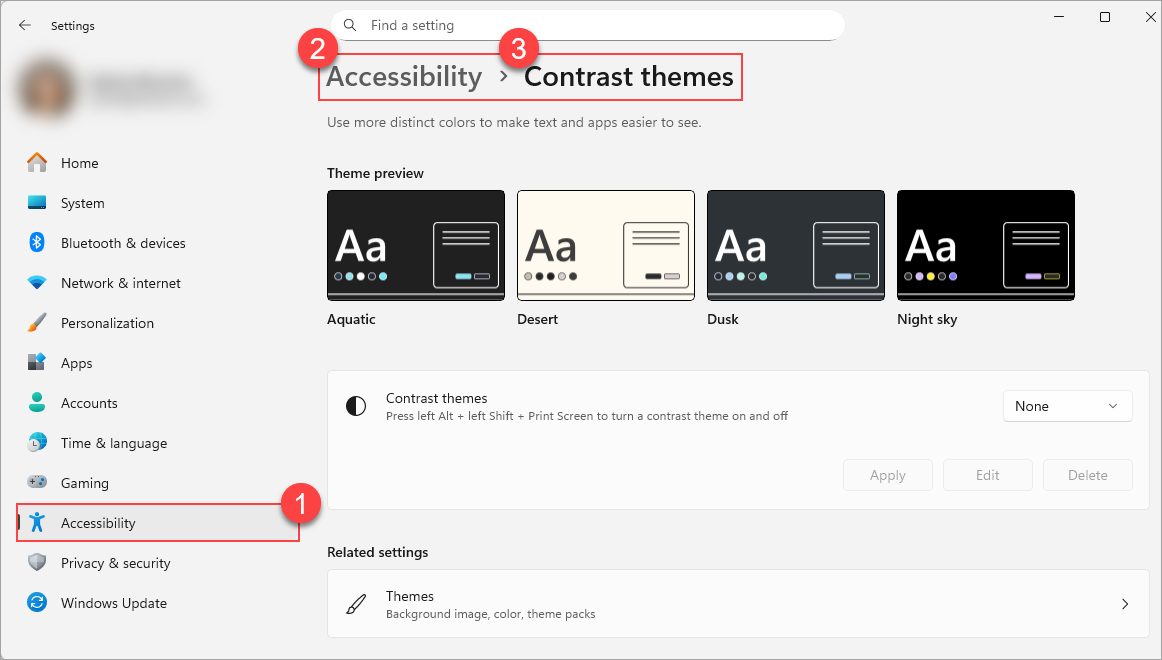Select the Aquatic theme preview
Screen dimensions: 1162x660
coord(416,245)
